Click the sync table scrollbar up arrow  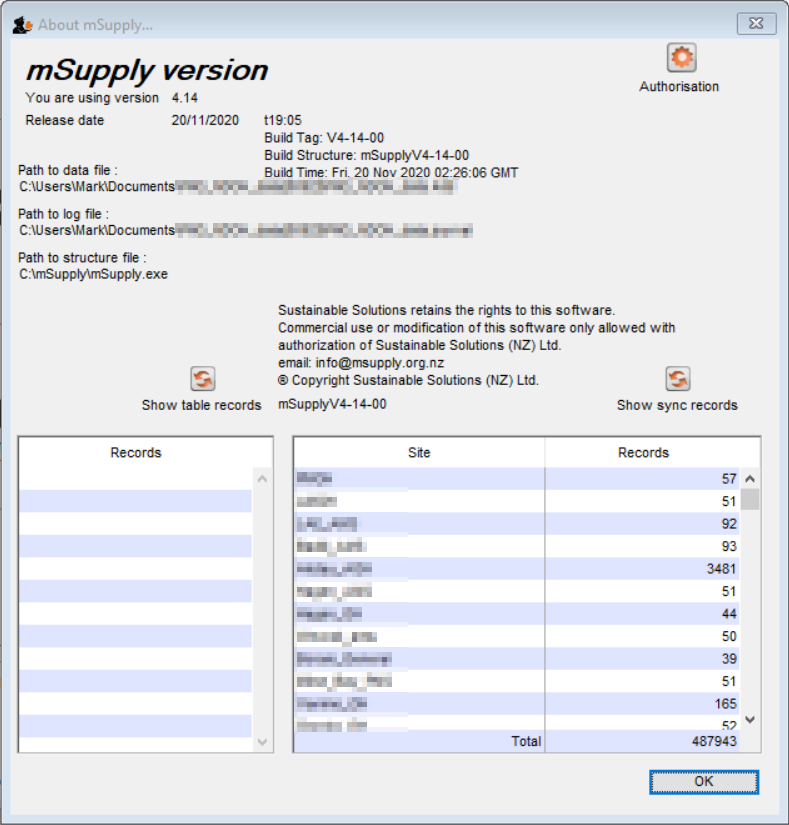coord(749,479)
